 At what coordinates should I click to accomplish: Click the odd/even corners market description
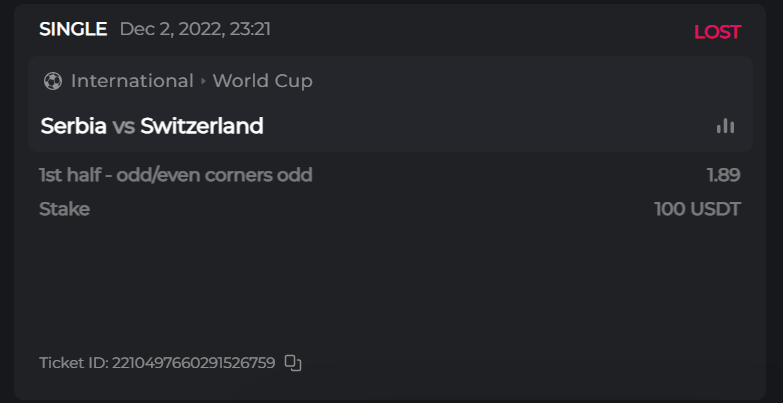click(175, 175)
